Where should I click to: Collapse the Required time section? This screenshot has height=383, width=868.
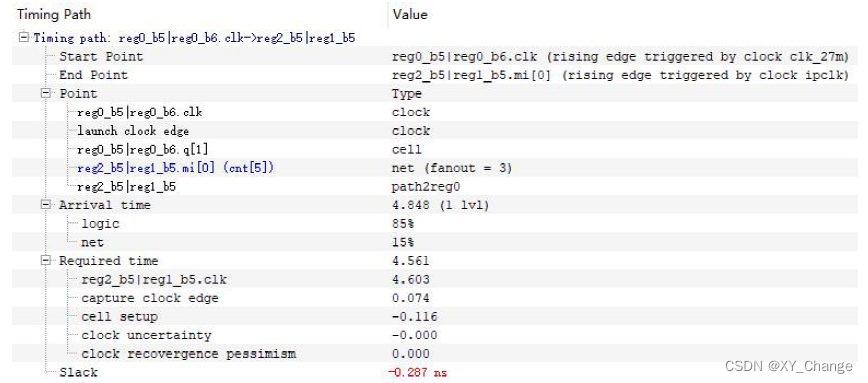(46, 261)
